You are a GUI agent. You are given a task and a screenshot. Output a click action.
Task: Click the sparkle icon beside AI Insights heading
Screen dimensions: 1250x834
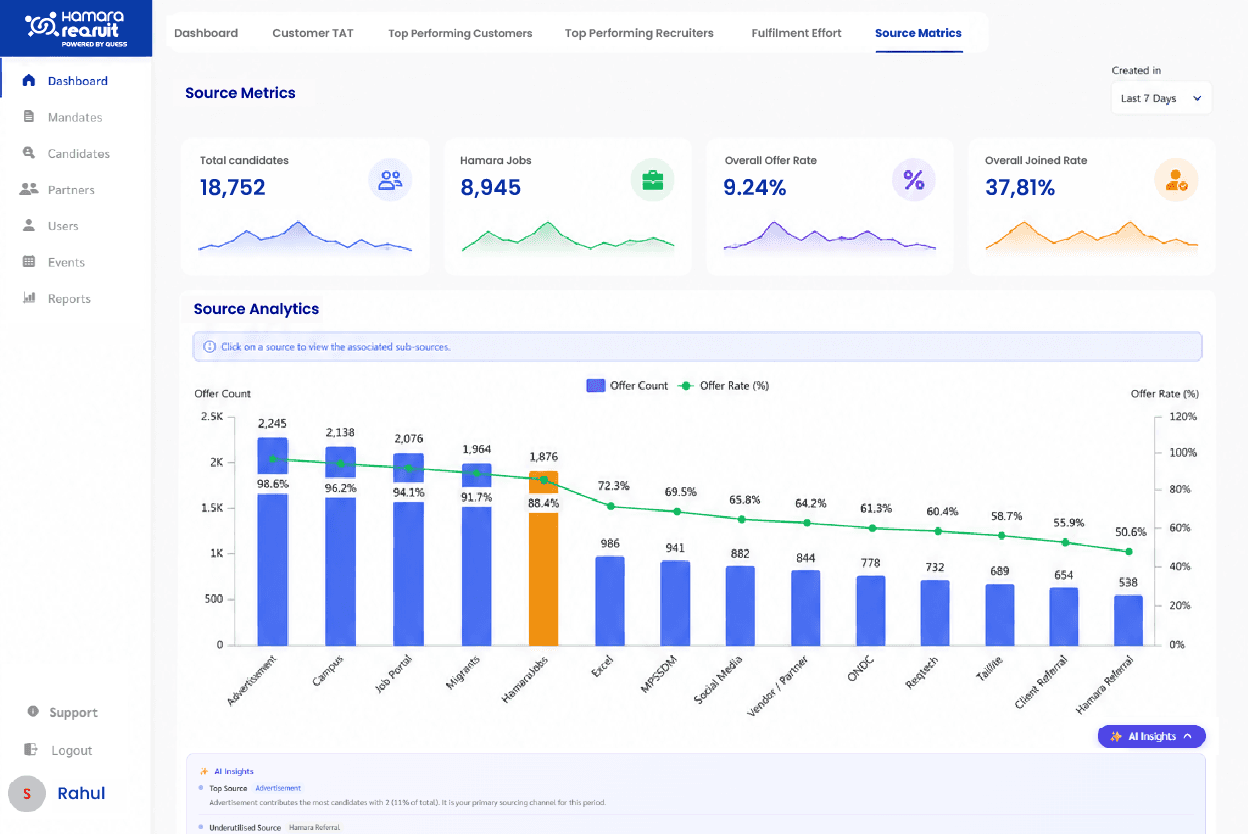click(x=204, y=771)
